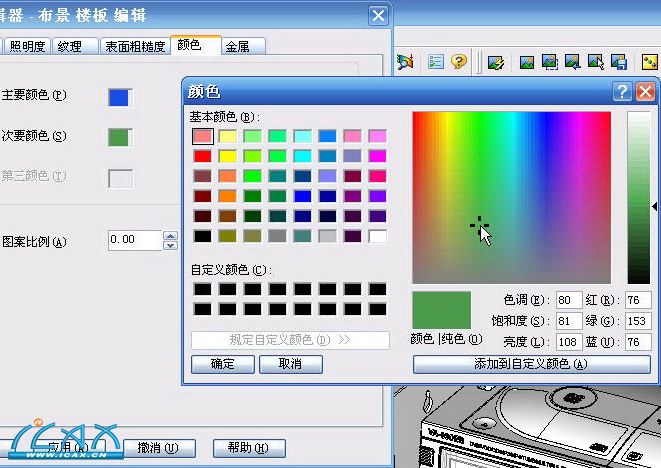Click the 撤消 button in the editor
This screenshot has width=661, height=468.
[159, 448]
